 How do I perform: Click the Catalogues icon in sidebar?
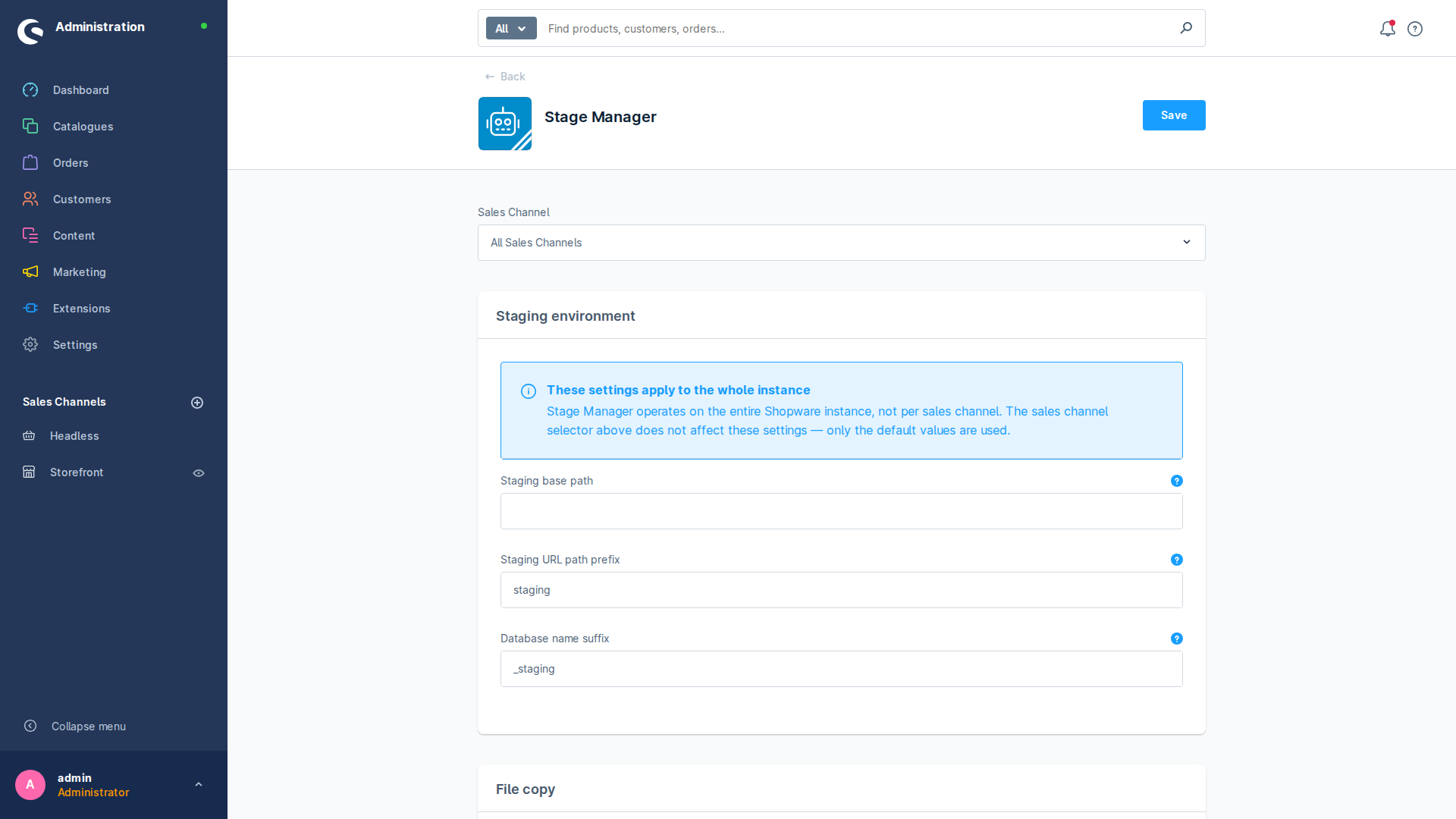tap(30, 127)
